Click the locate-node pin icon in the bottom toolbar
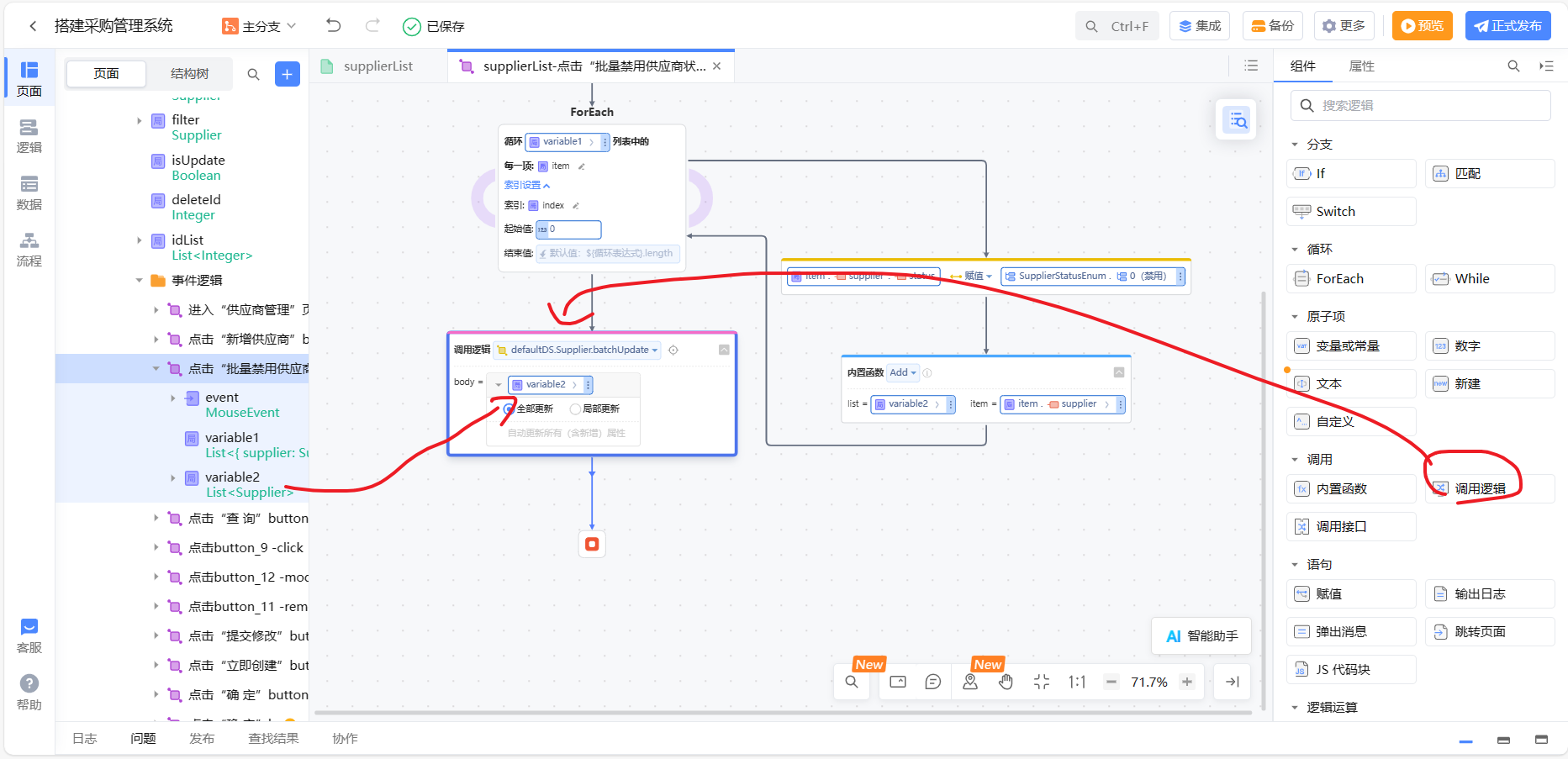This screenshot has width=1568, height=759. (970, 682)
